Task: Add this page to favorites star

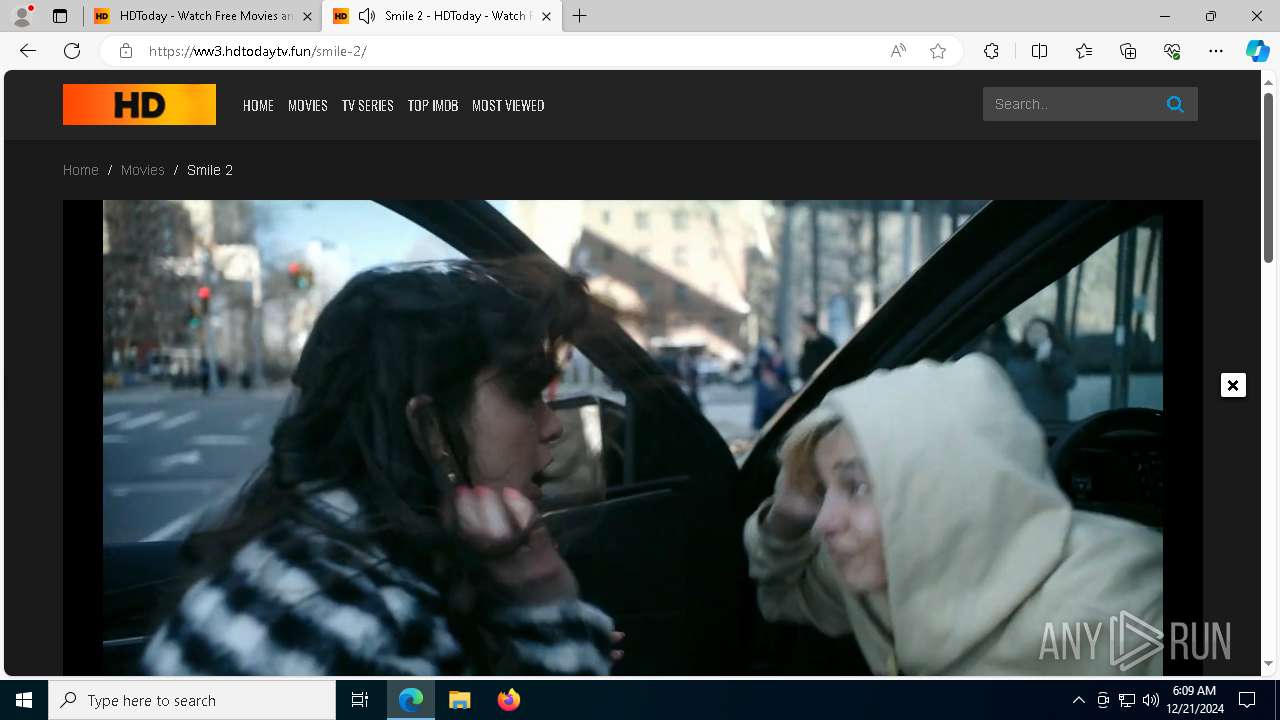Action: tap(938, 51)
